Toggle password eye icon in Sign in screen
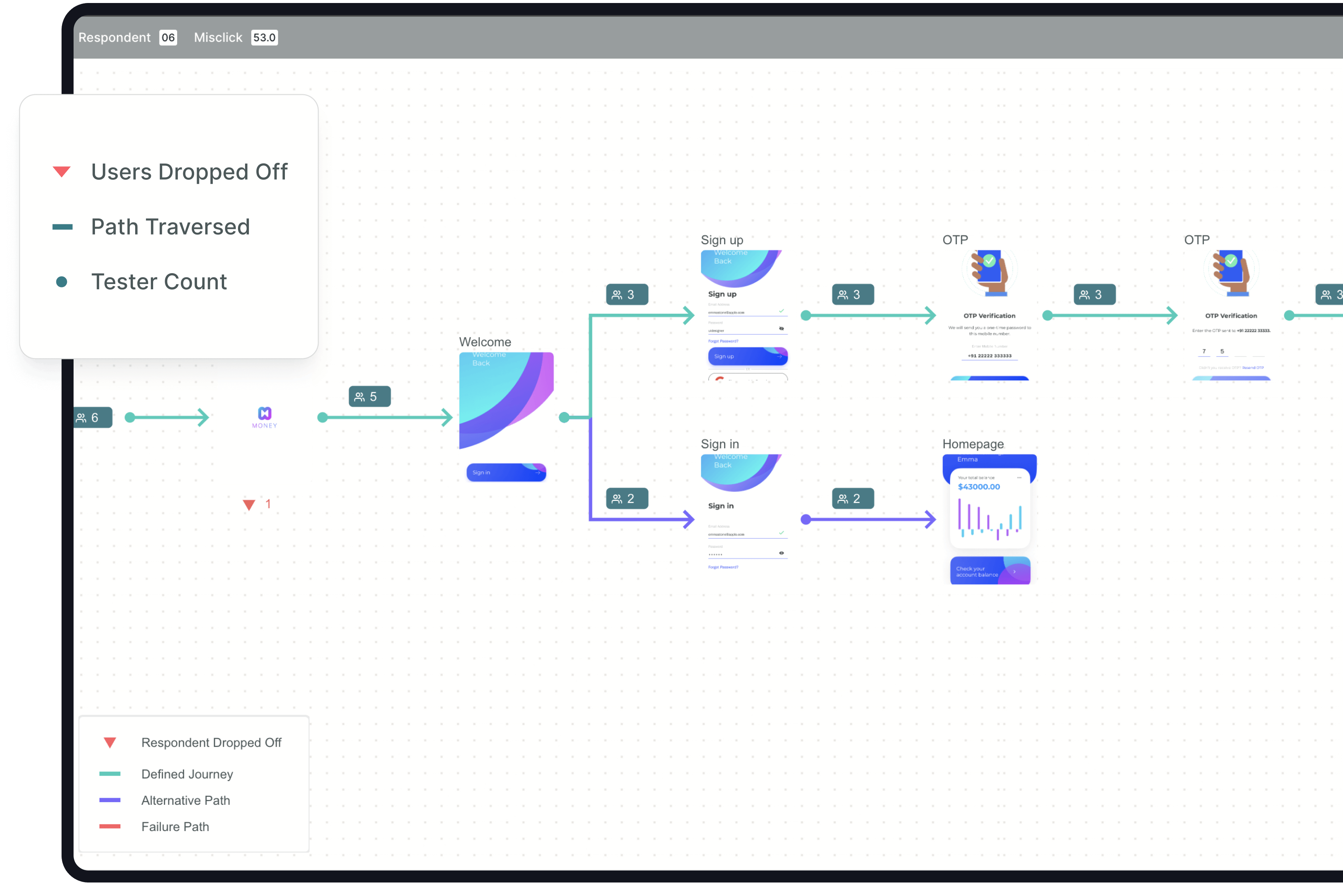Screen dimensions: 1343x896 (x=781, y=553)
